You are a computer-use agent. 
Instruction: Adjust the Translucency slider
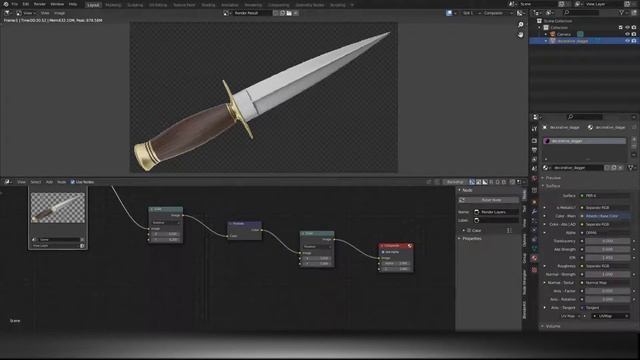[608, 241]
